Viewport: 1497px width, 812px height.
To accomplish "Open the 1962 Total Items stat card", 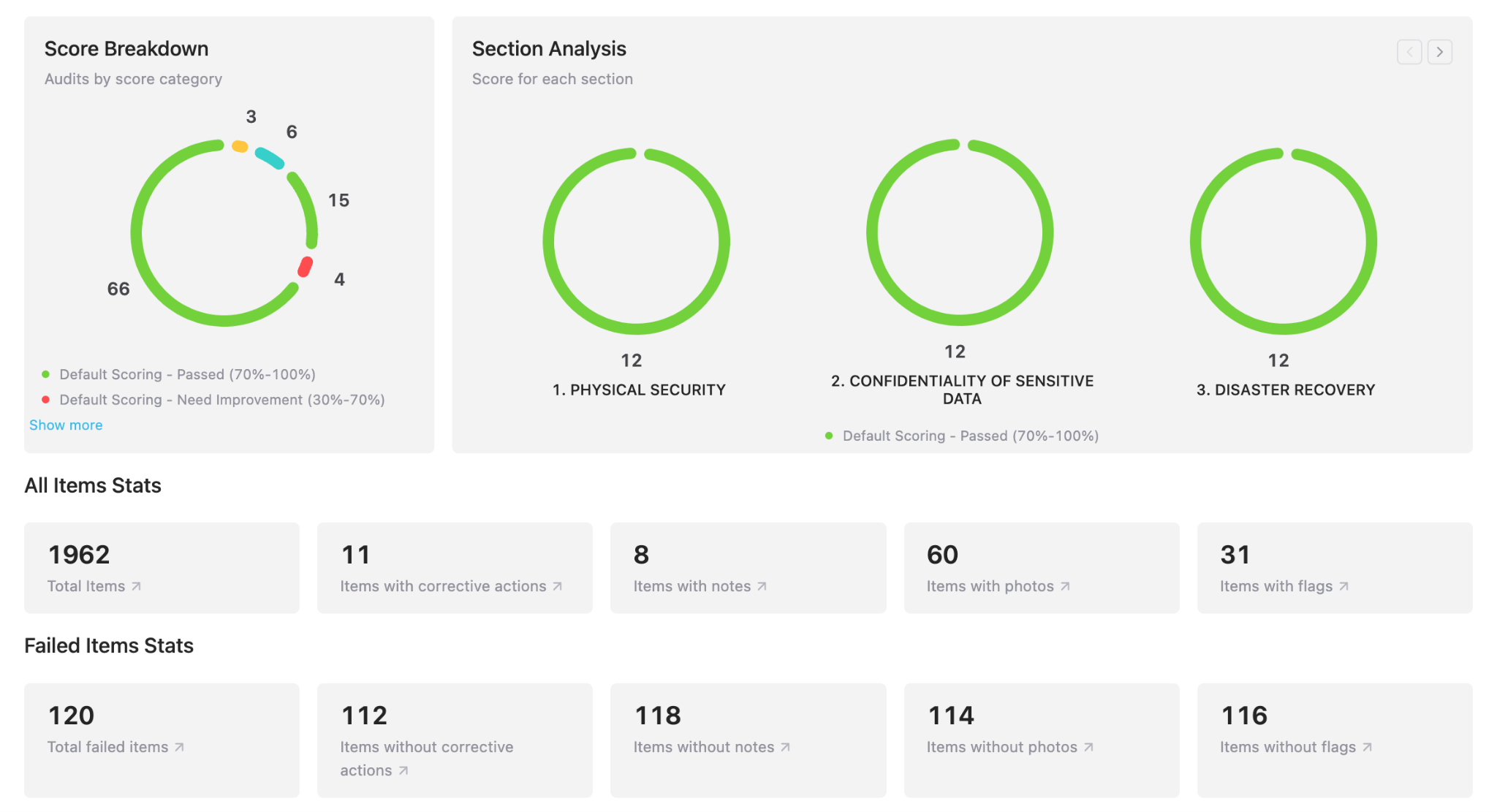I will tap(162, 567).
